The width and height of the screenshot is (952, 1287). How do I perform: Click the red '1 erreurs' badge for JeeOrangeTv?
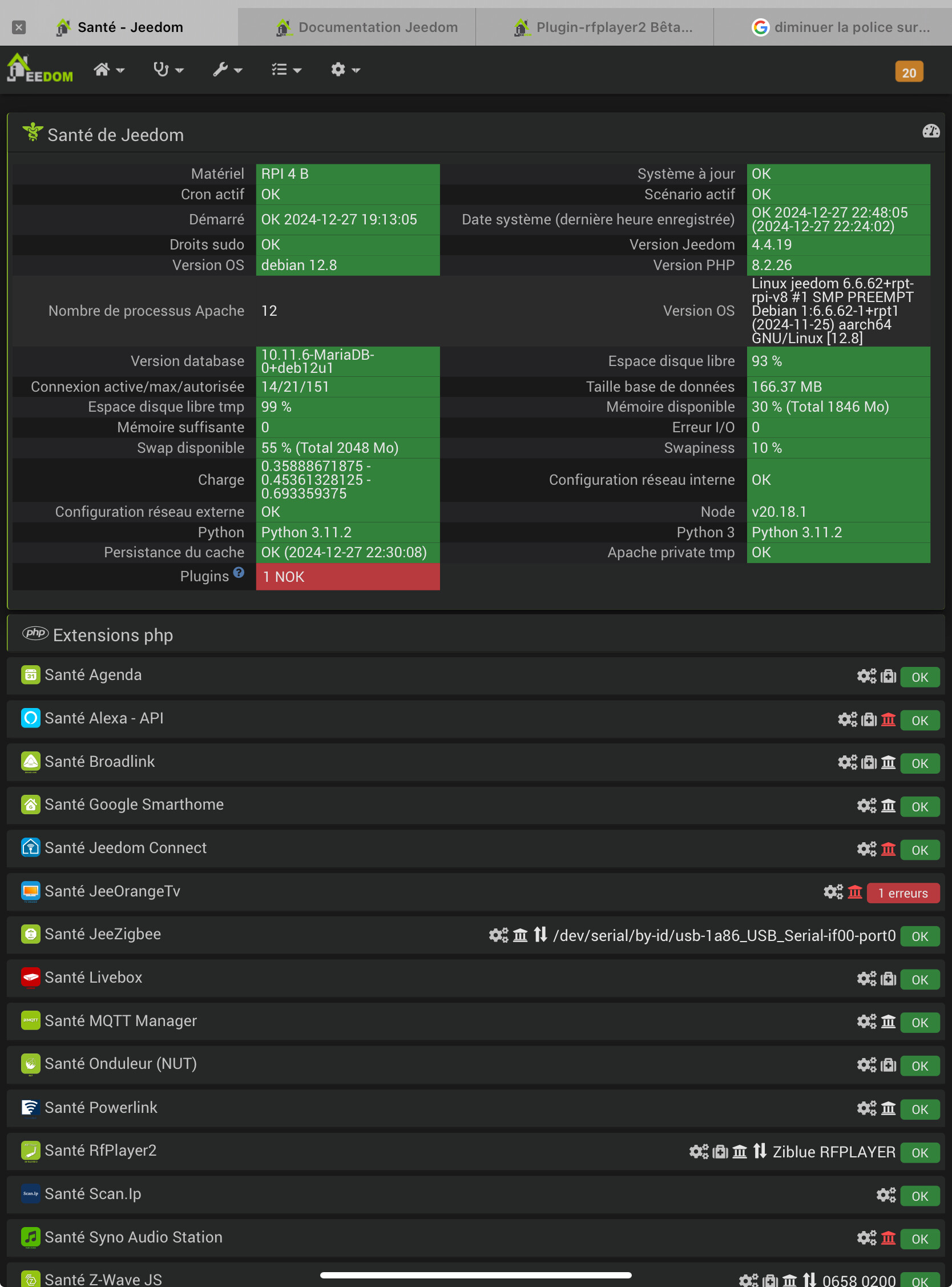coord(903,893)
